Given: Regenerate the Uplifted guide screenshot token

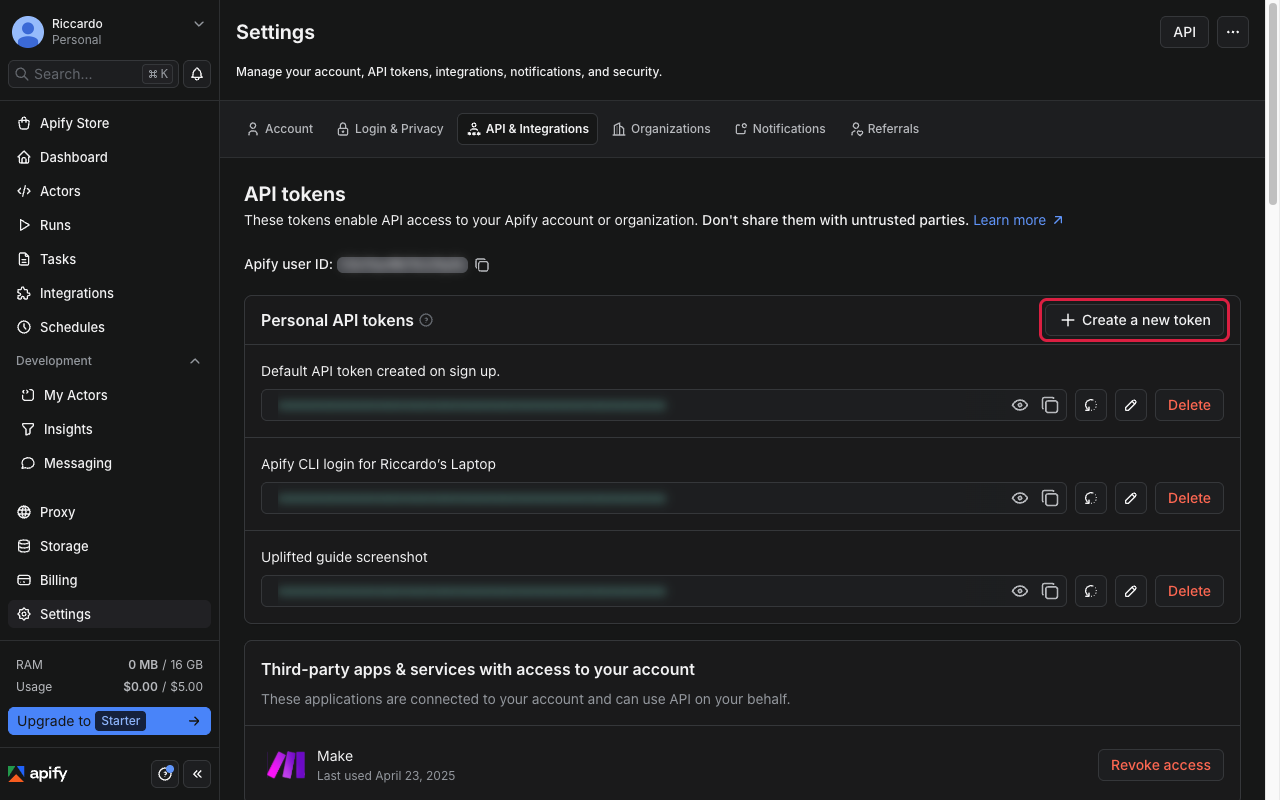Looking at the screenshot, I should coord(1091,591).
